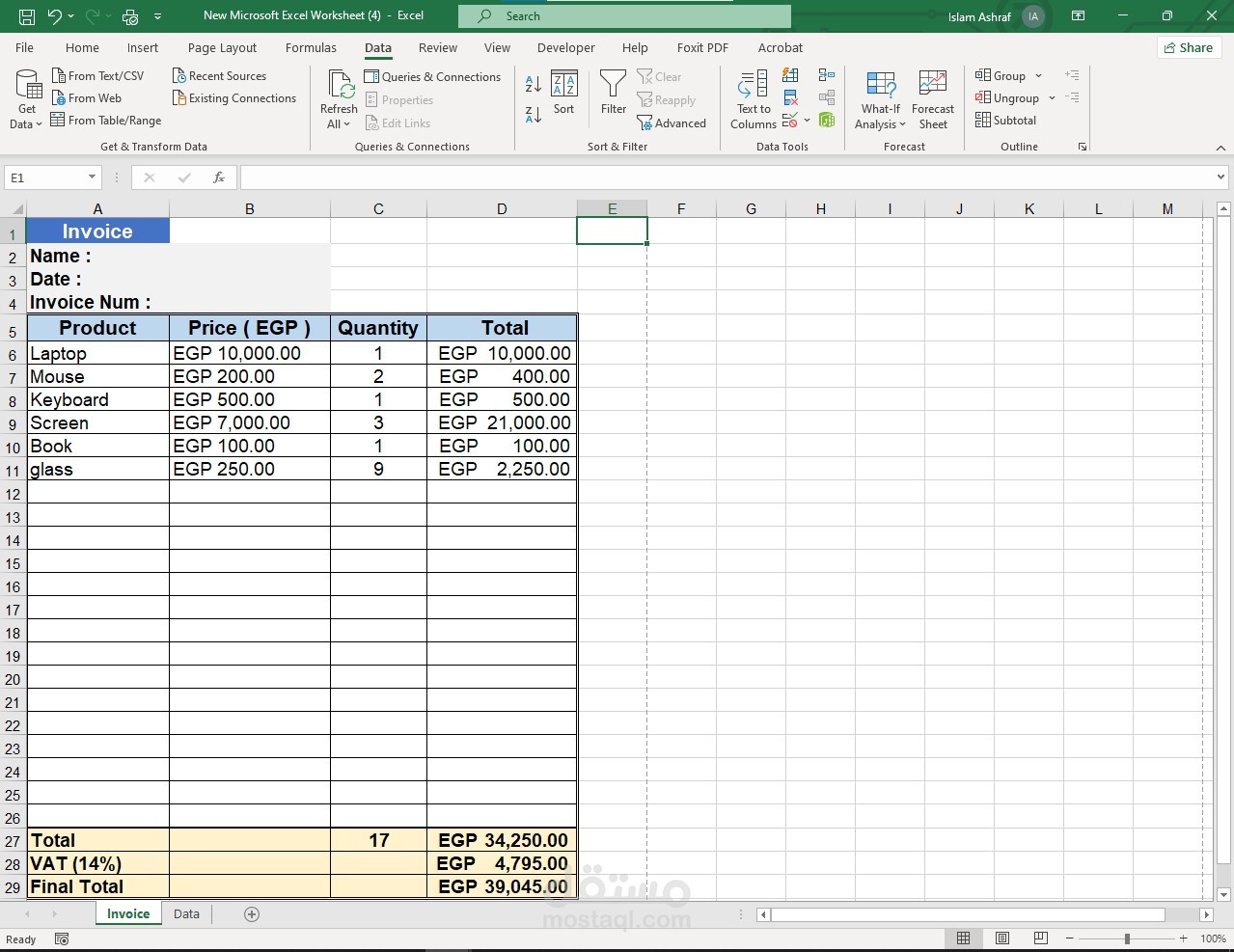The image size is (1234, 952).
Task: Click the macro recording status bar icon
Action: [62, 938]
